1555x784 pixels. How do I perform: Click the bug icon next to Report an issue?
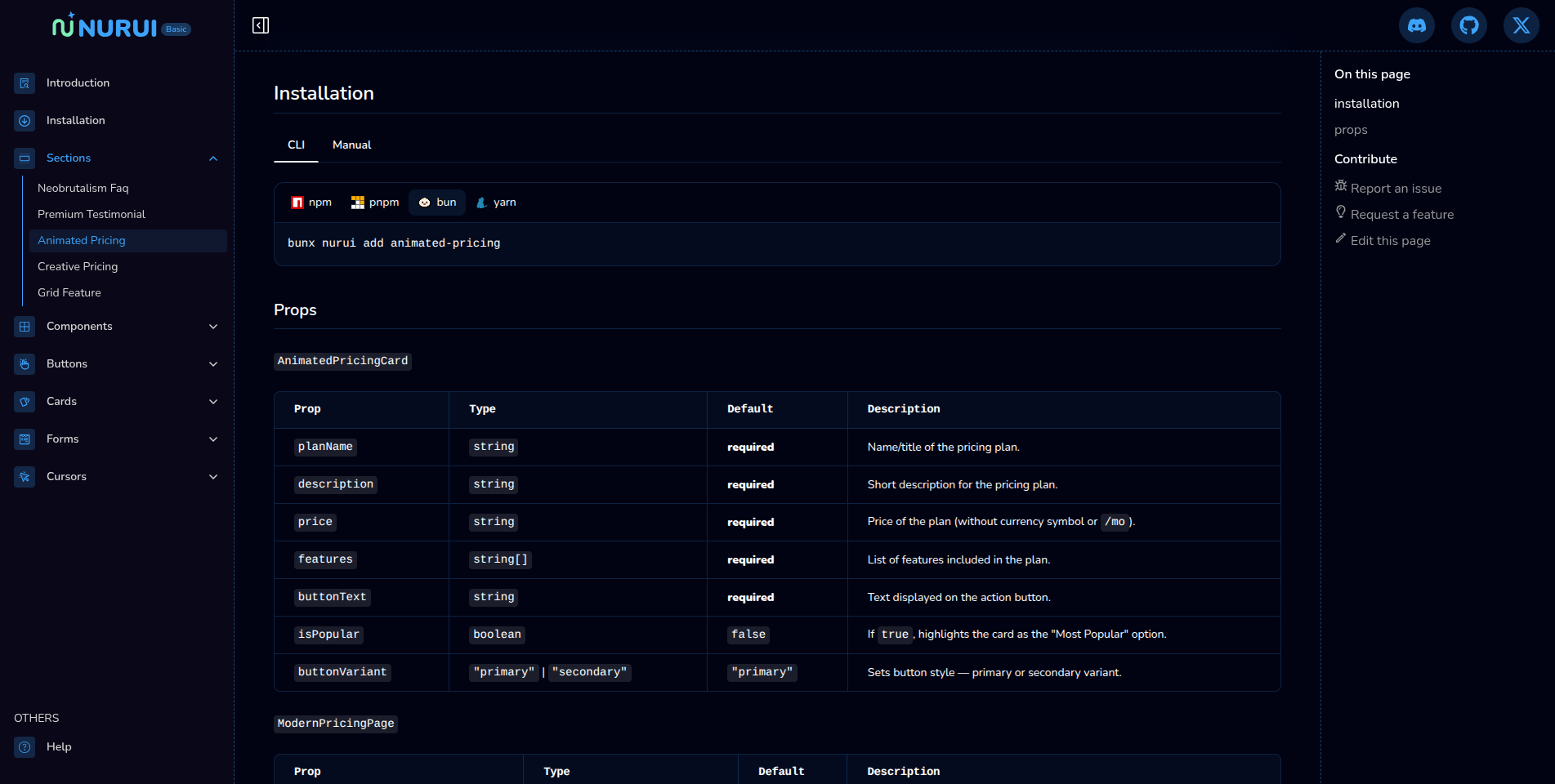(1341, 186)
